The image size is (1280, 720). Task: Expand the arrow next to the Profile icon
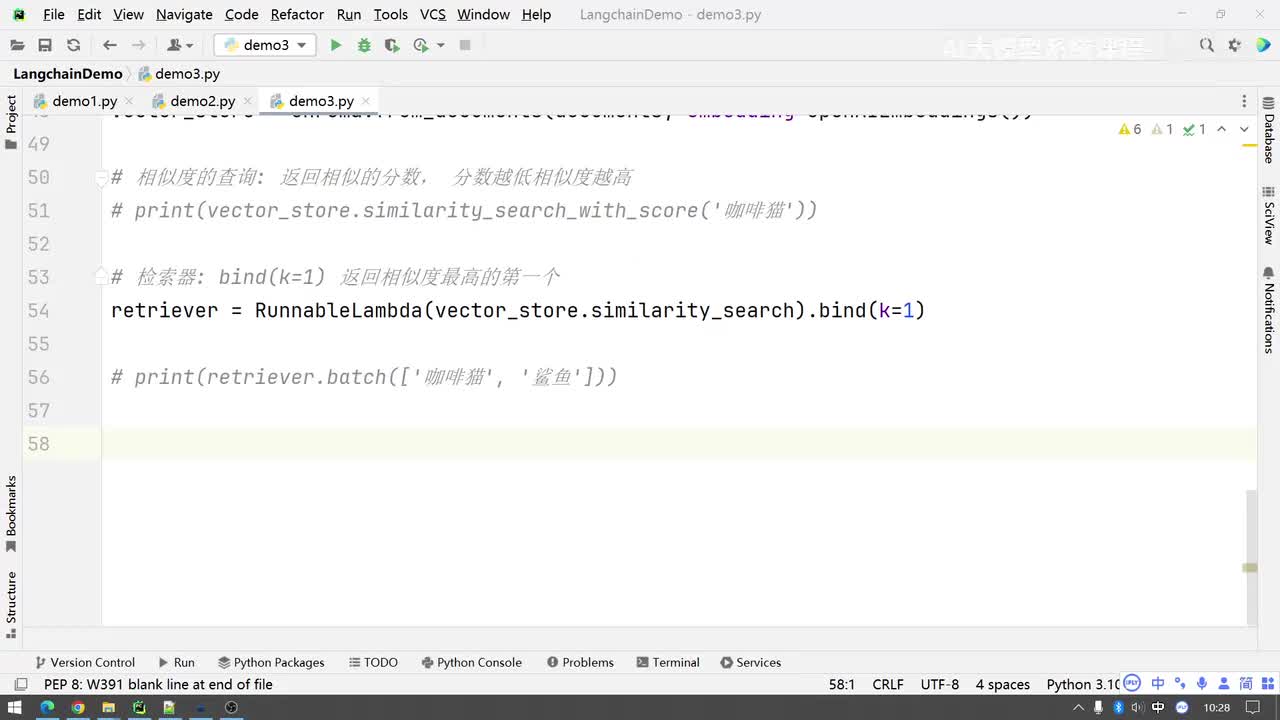pos(440,45)
